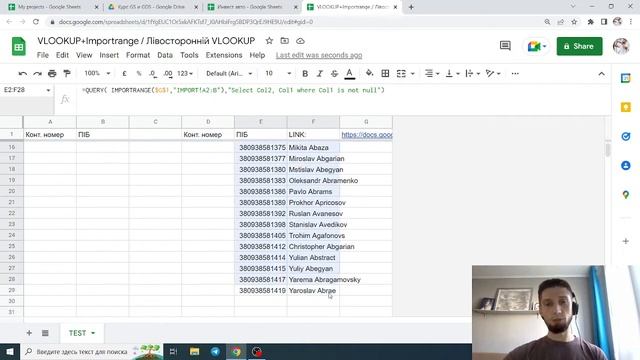The width and height of the screenshot is (640, 360).
Task: Check cloud document status icon
Action: (x=300, y=41)
